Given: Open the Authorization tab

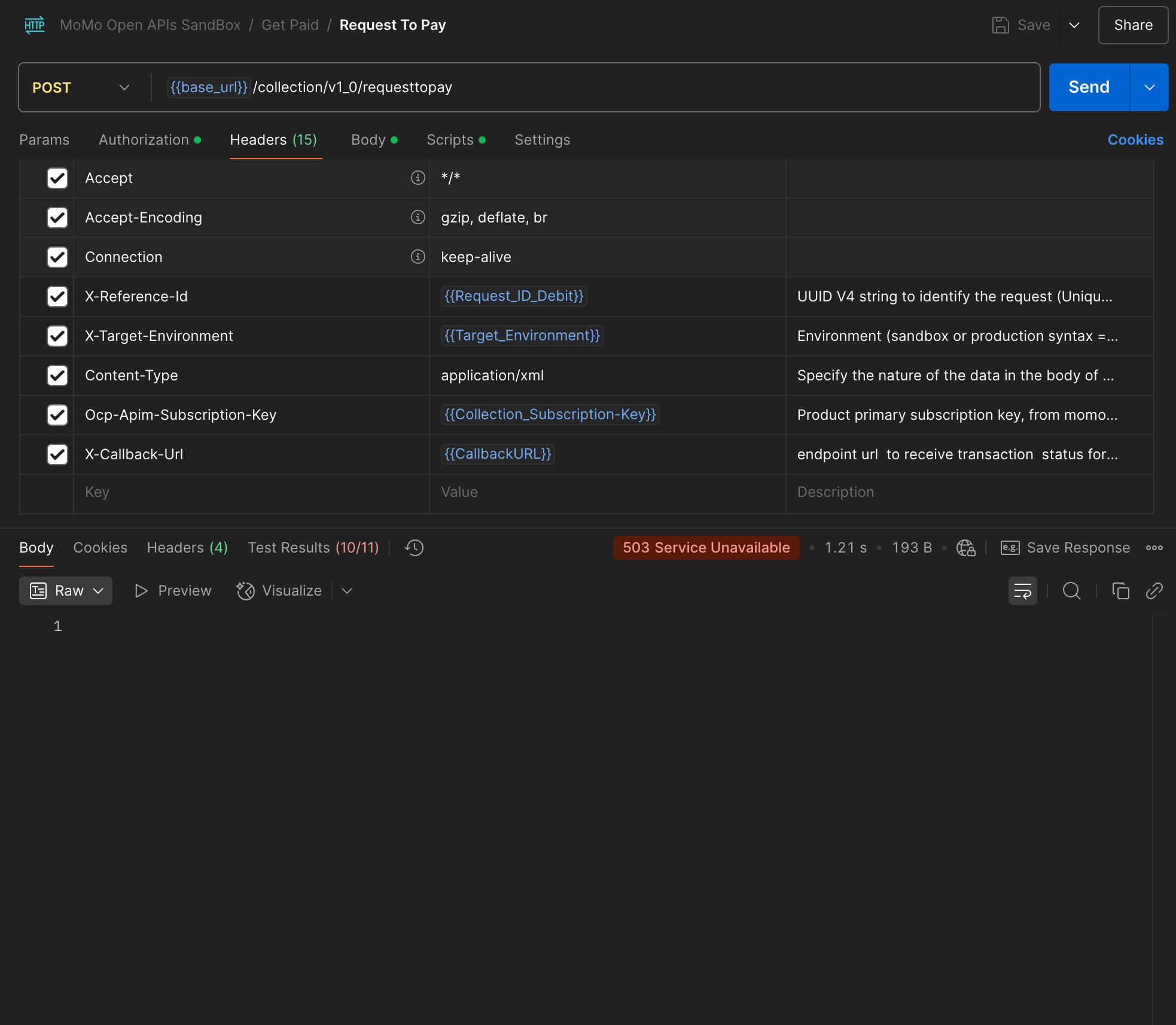Looking at the screenshot, I should click(150, 140).
